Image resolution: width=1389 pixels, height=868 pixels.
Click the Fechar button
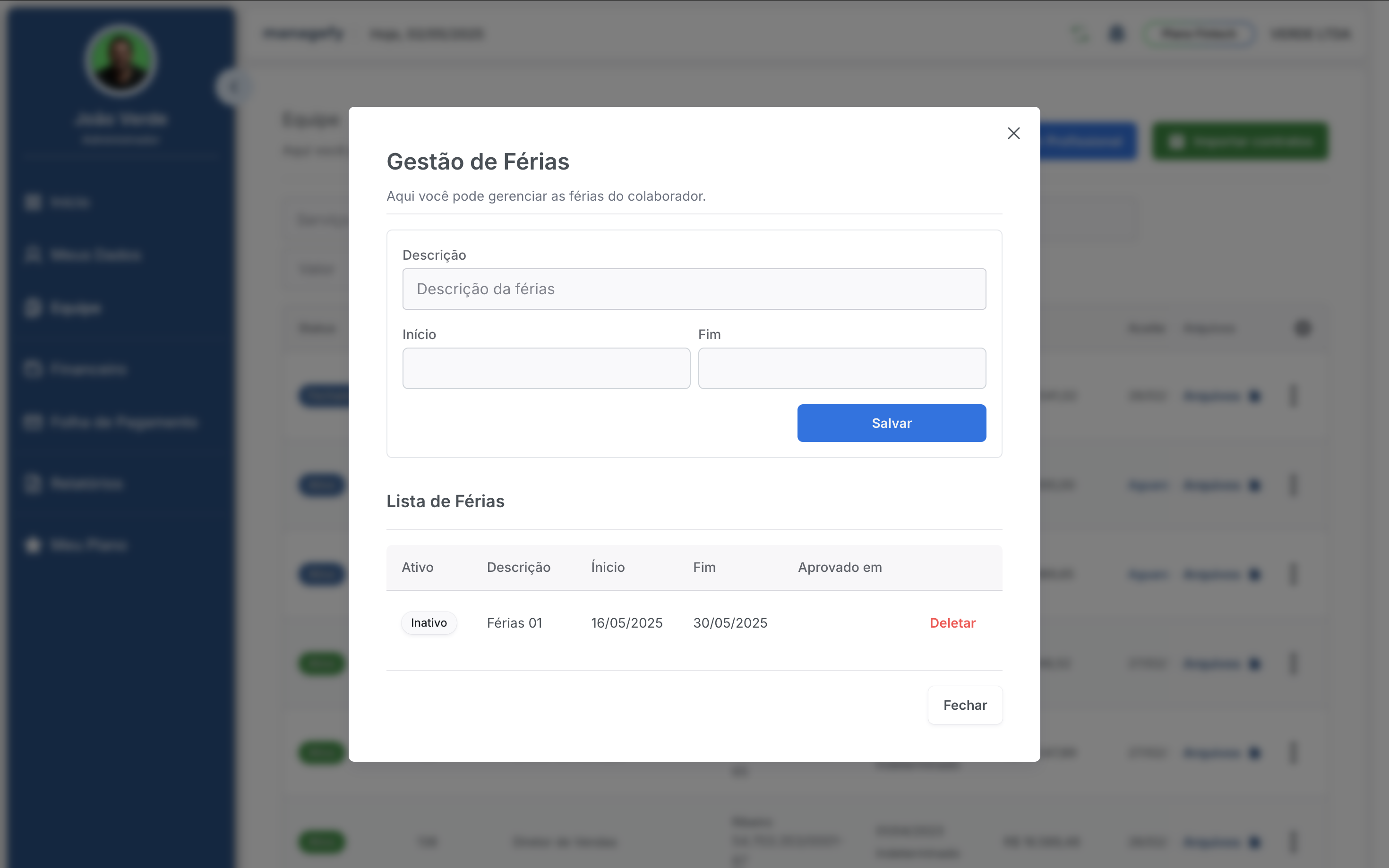coord(965,705)
